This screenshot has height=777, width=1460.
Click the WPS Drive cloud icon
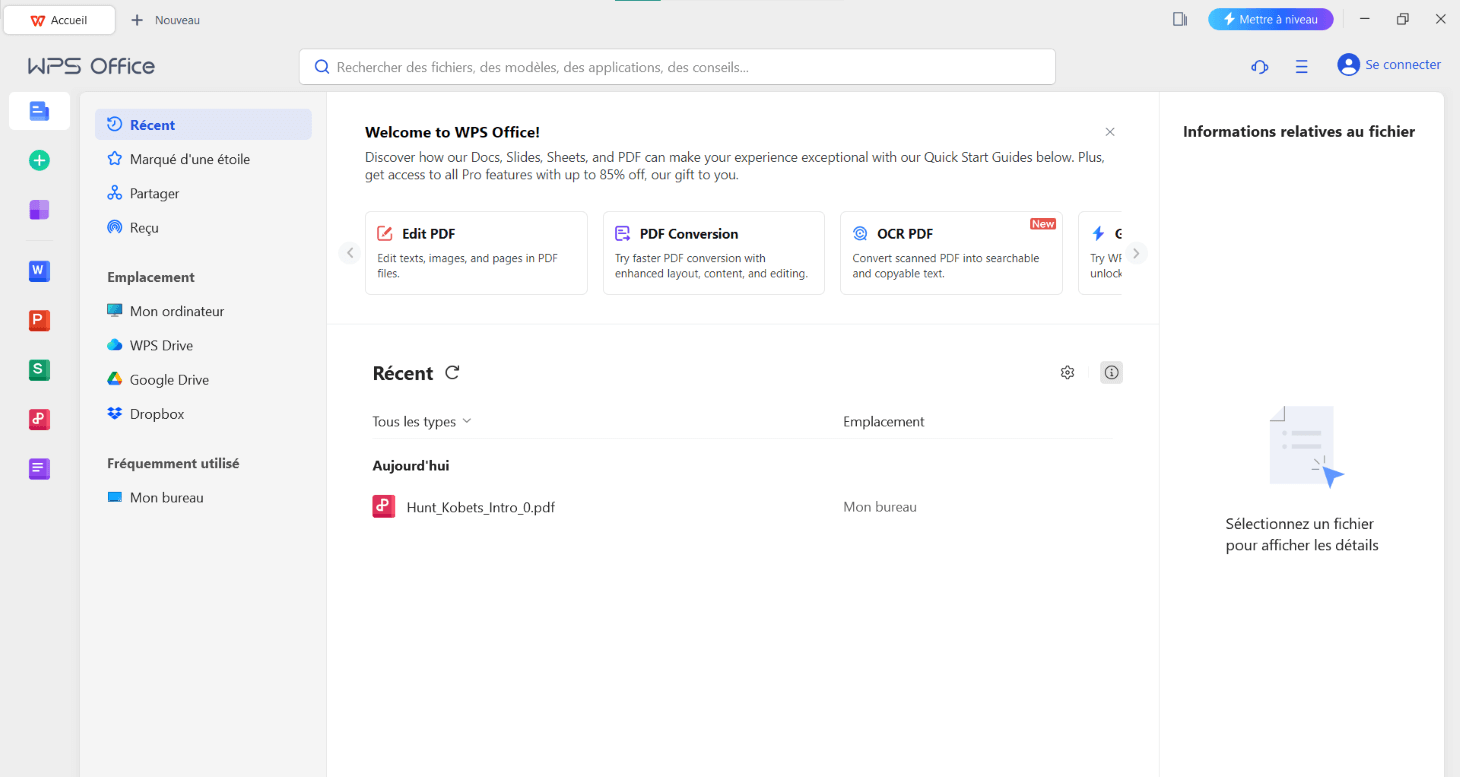coord(115,345)
